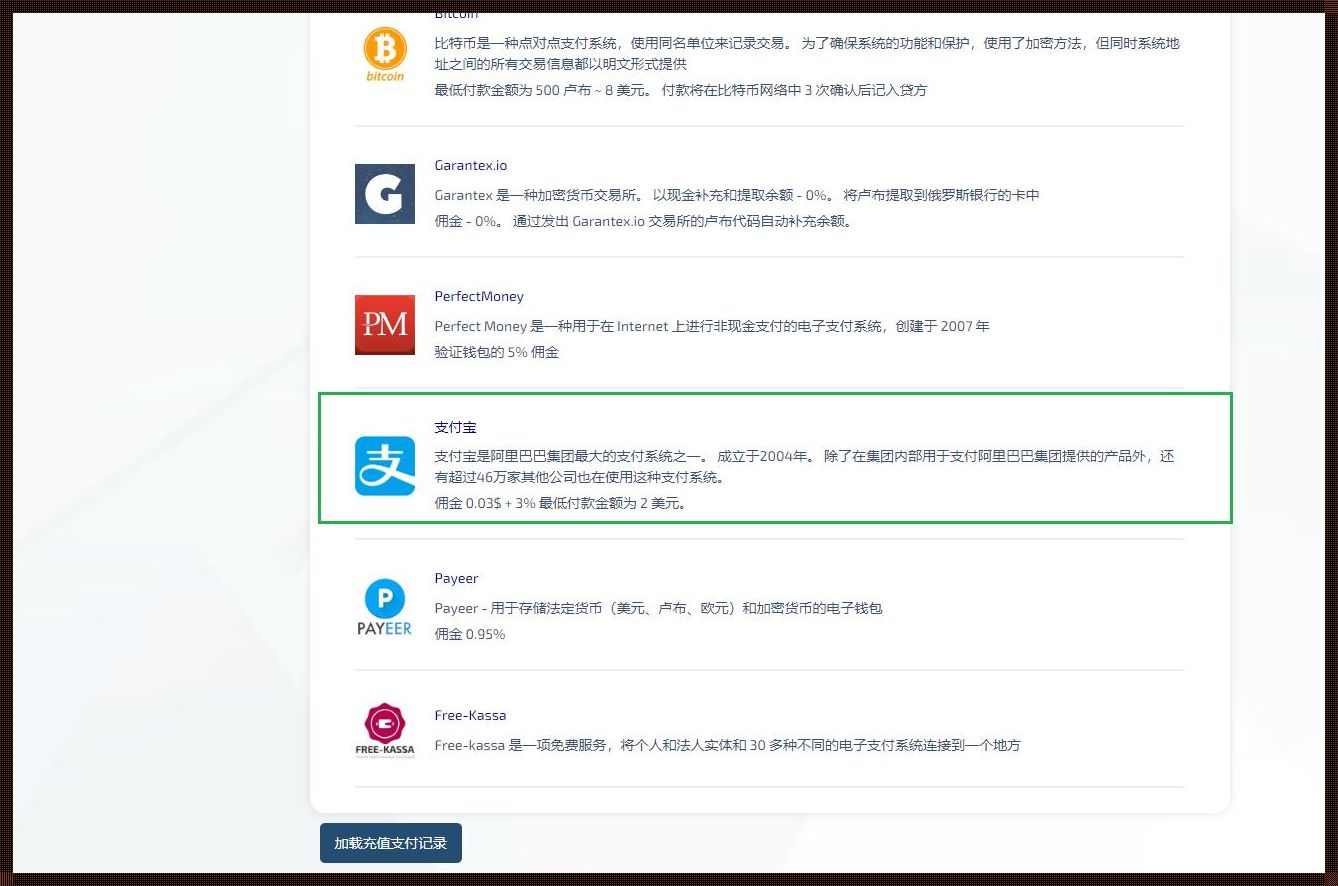
Task: Click the PerfectMoney PM logo
Action: 385,325
